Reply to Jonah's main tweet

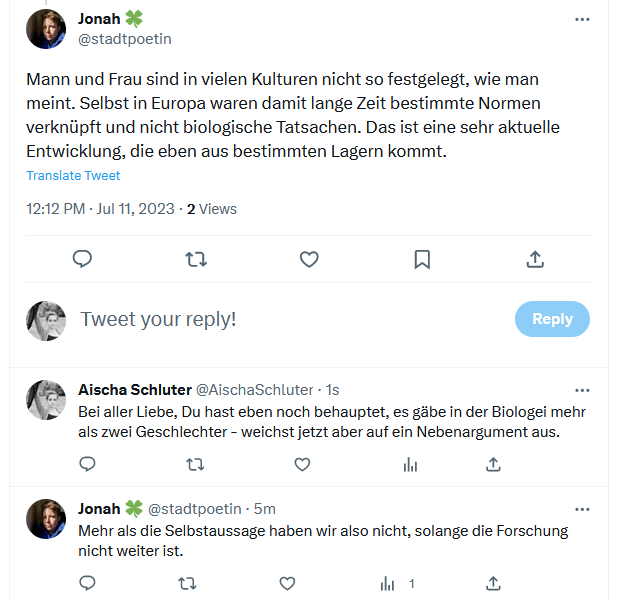coord(83,259)
